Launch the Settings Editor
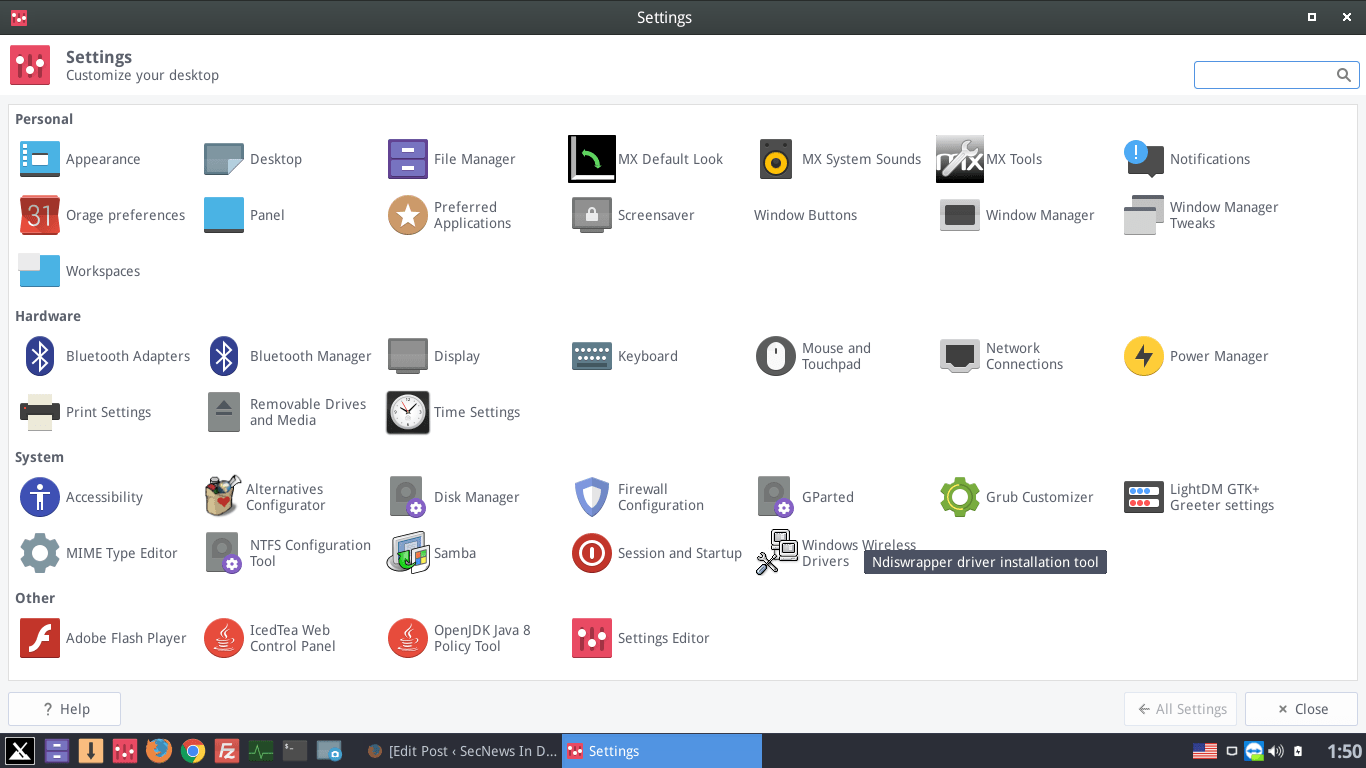This screenshot has height=768, width=1366. [x=592, y=638]
